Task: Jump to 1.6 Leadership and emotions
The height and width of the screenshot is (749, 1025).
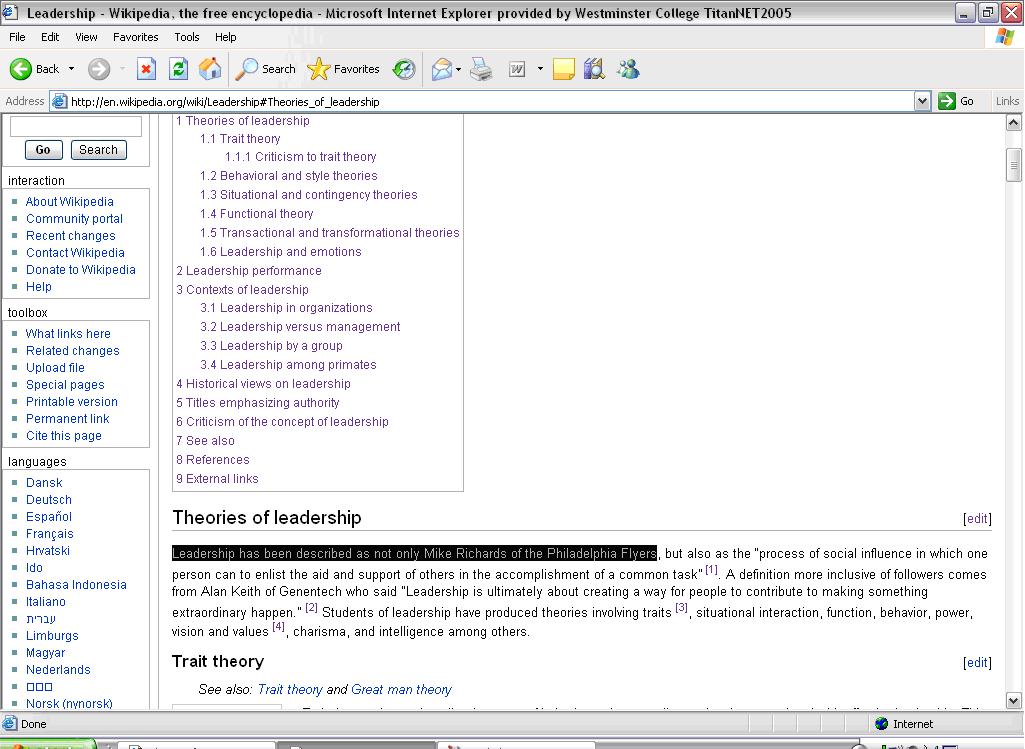Action: [x=280, y=252]
